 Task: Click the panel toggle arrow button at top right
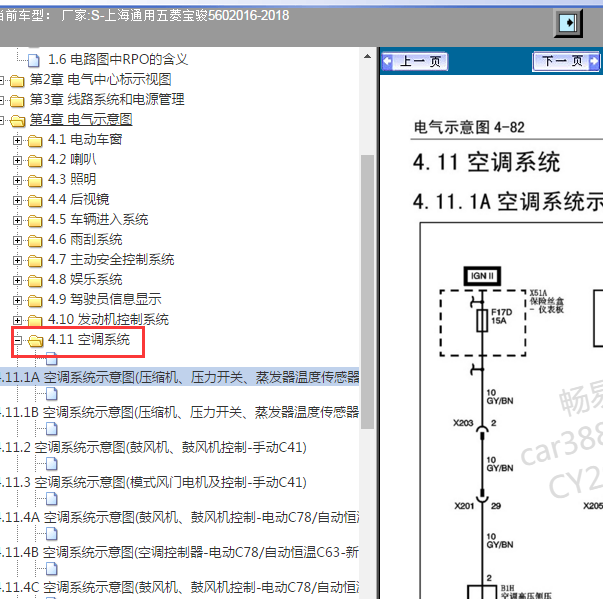pos(568,23)
